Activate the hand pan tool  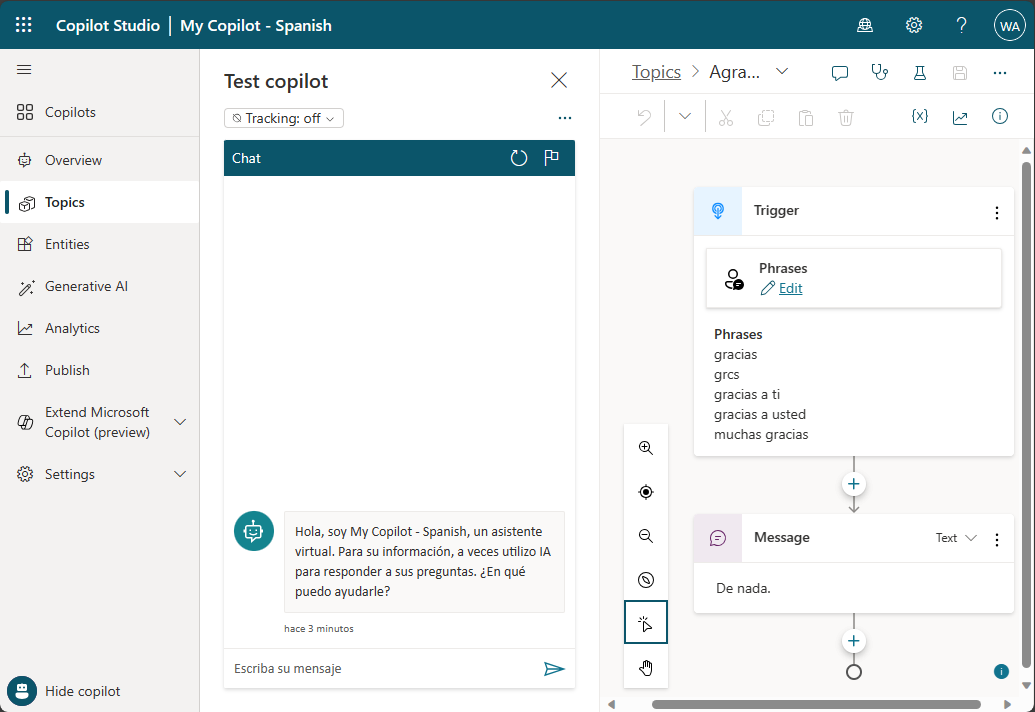(646, 668)
